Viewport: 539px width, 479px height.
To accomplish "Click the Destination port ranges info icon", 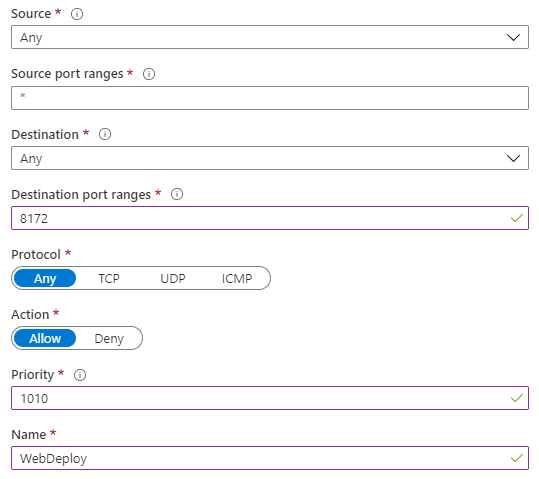I will pyautogui.click(x=177, y=194).
